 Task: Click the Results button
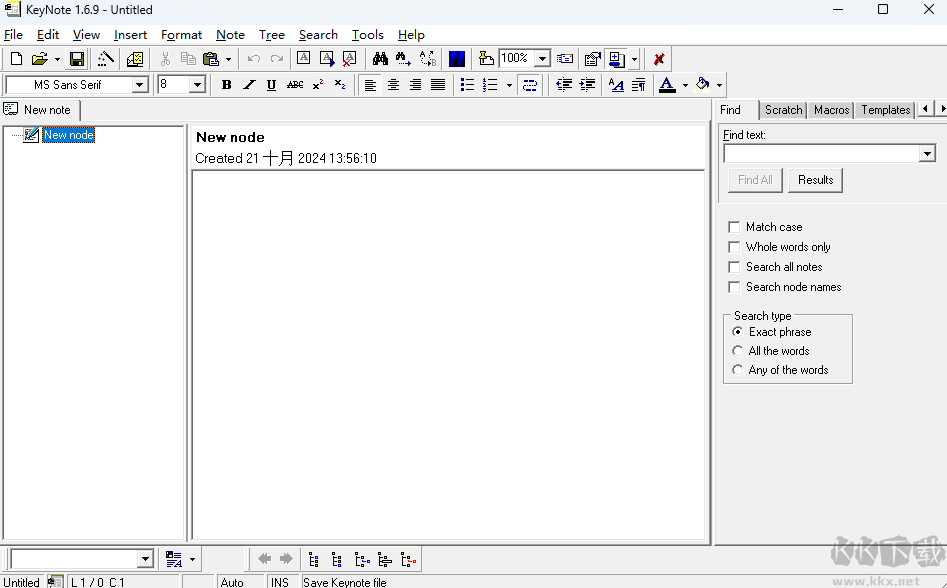(x=815, y=180)
